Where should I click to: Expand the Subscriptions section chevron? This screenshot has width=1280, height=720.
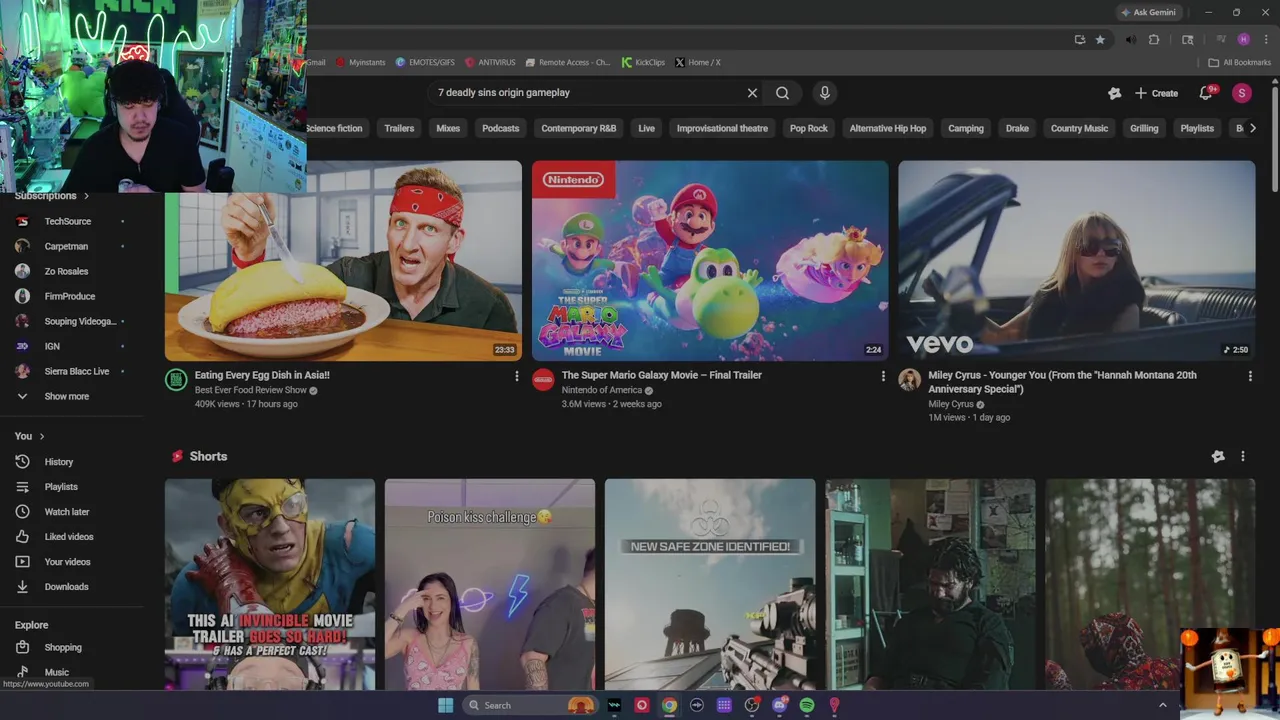[86, 196]
